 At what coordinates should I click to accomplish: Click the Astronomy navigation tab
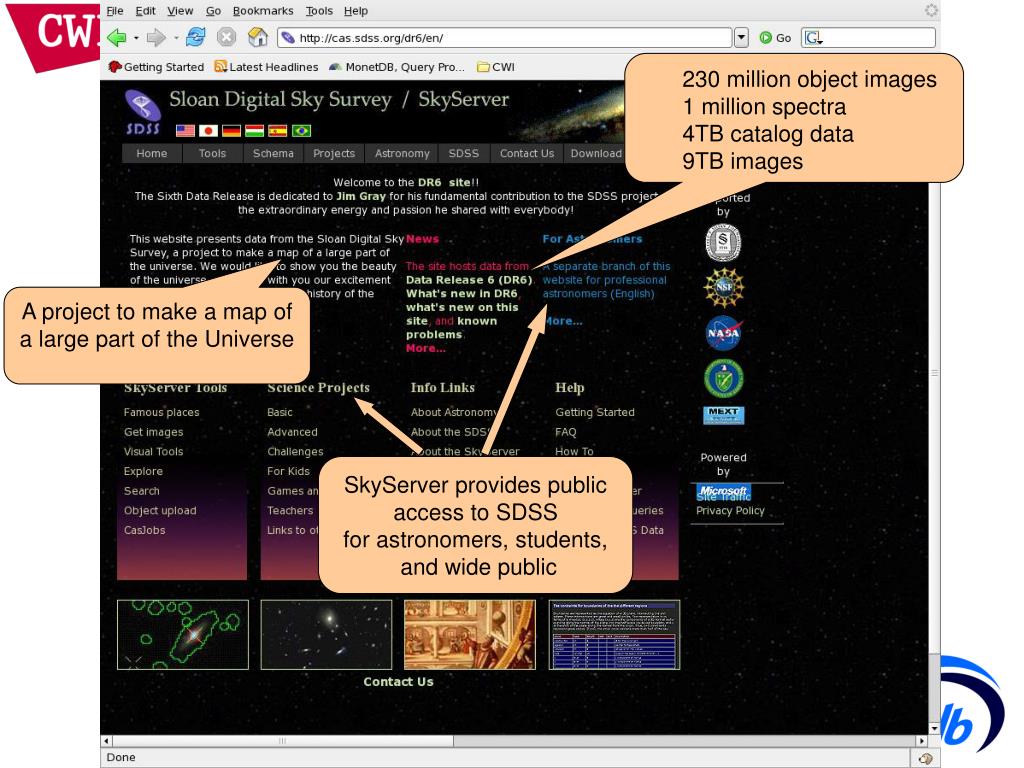[402, 153]
